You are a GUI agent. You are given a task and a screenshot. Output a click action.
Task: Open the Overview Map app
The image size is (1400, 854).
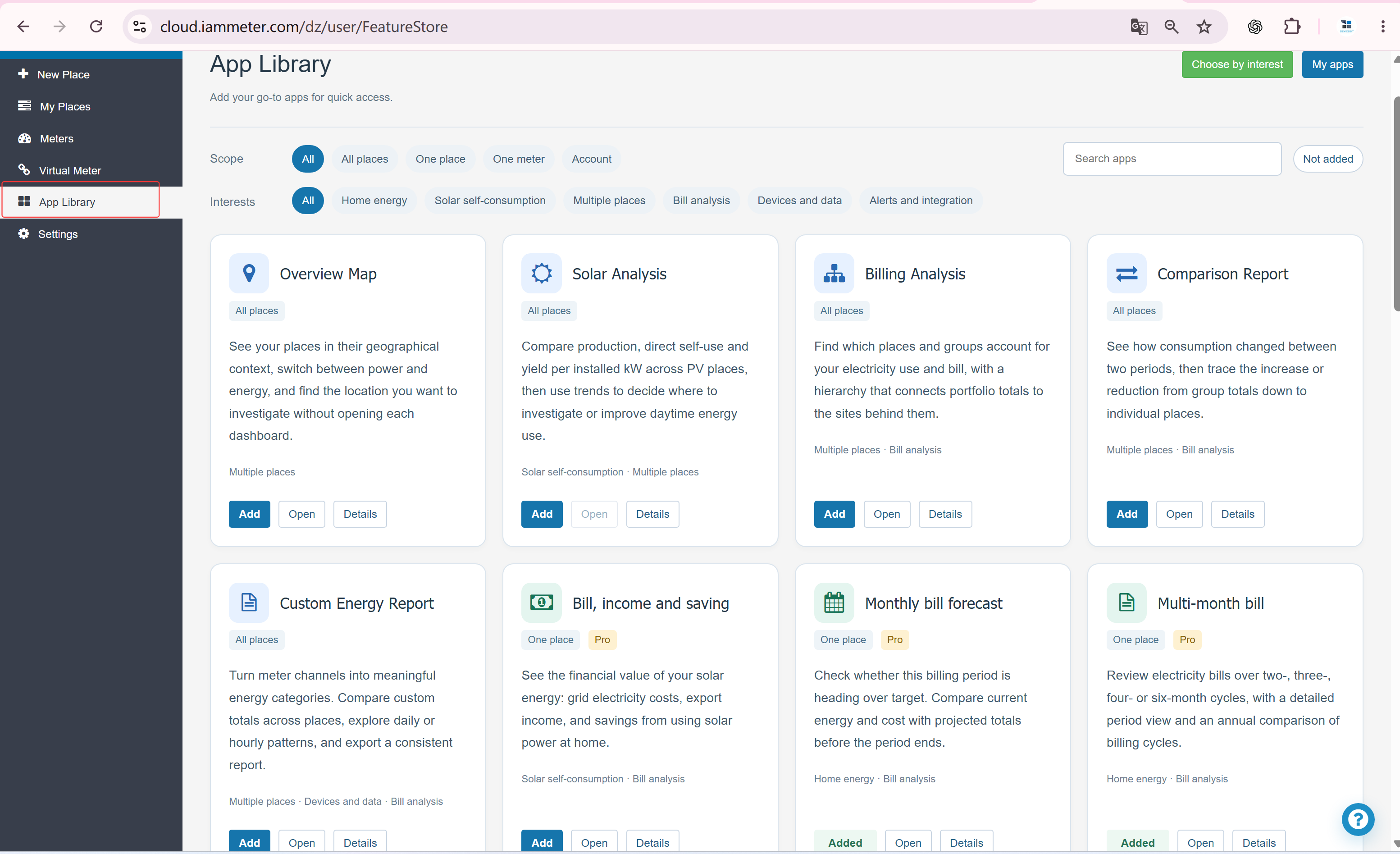302,514
